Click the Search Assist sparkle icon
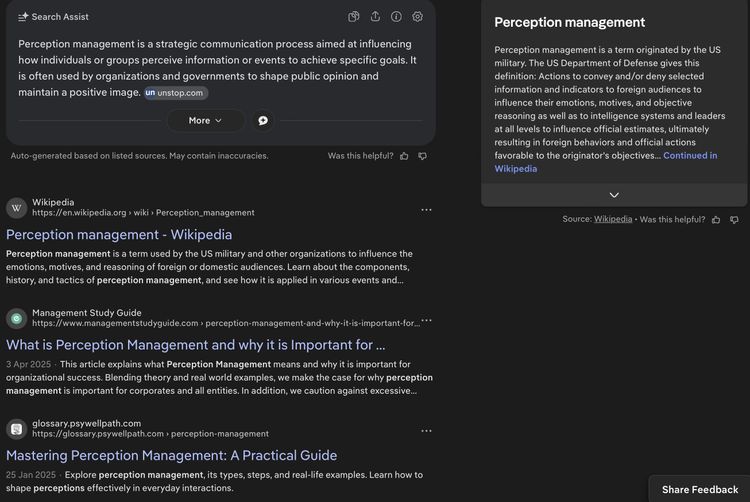Image resolution: width=750 pixels, height=502 pixels. [x=23, y=17]
